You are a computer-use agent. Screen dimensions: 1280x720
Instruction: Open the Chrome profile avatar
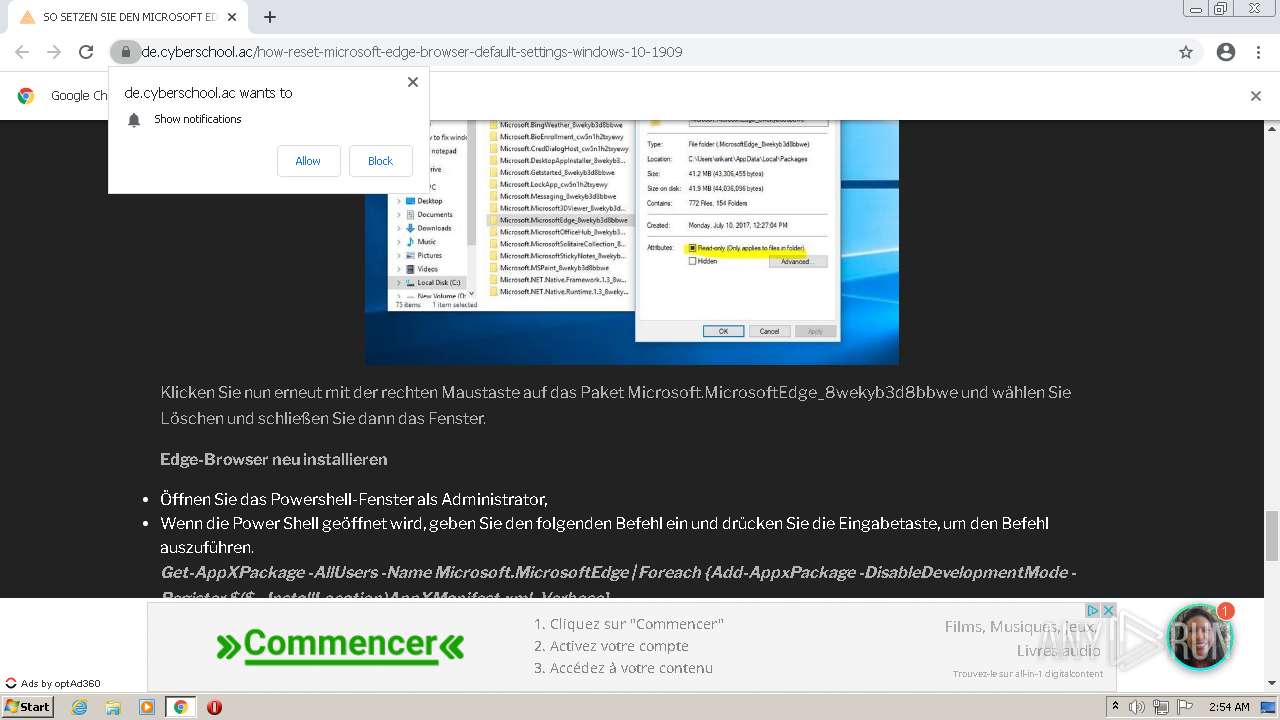click(1226, 52)
